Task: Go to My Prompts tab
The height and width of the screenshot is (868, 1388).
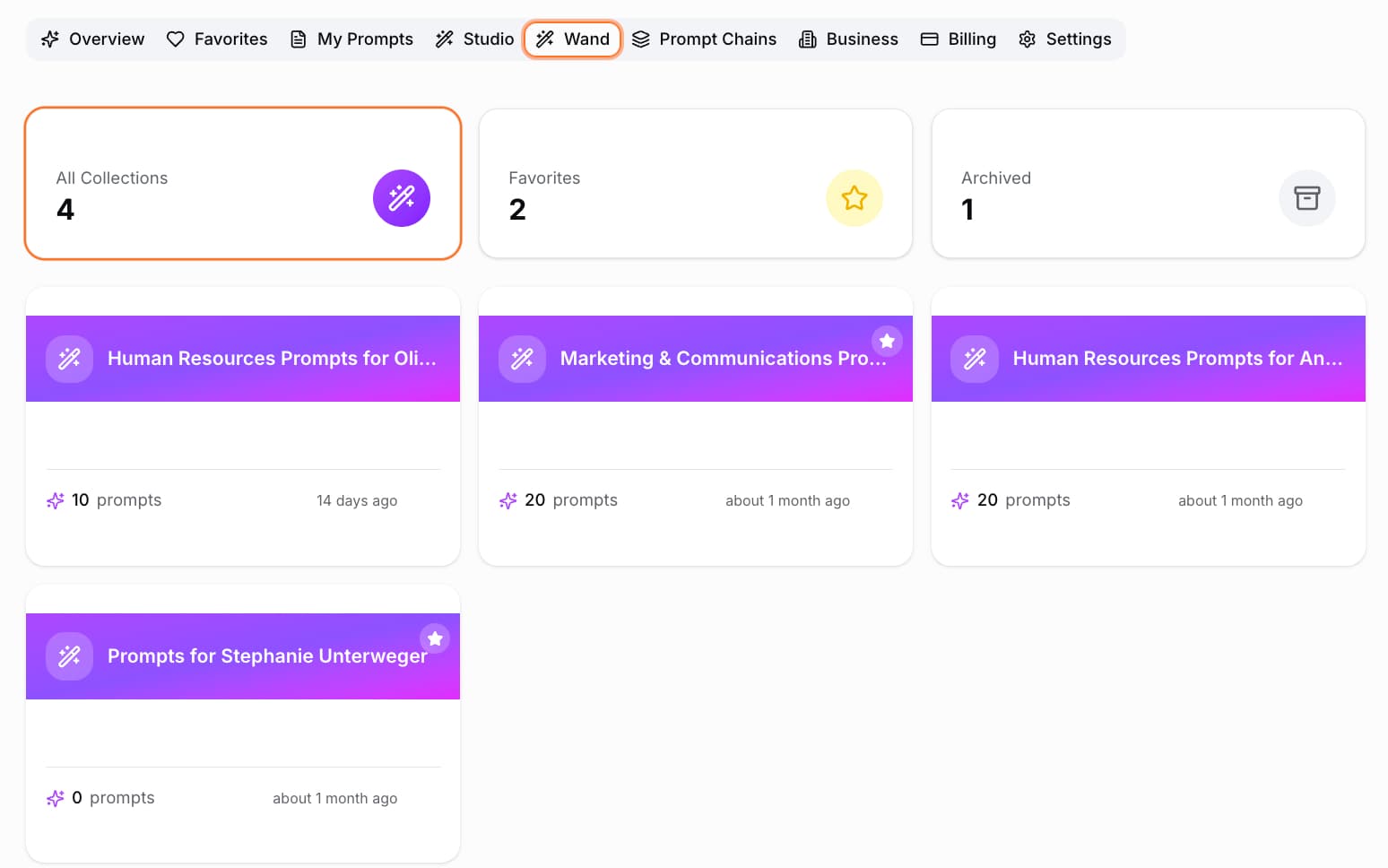Action: coord(352,39)
